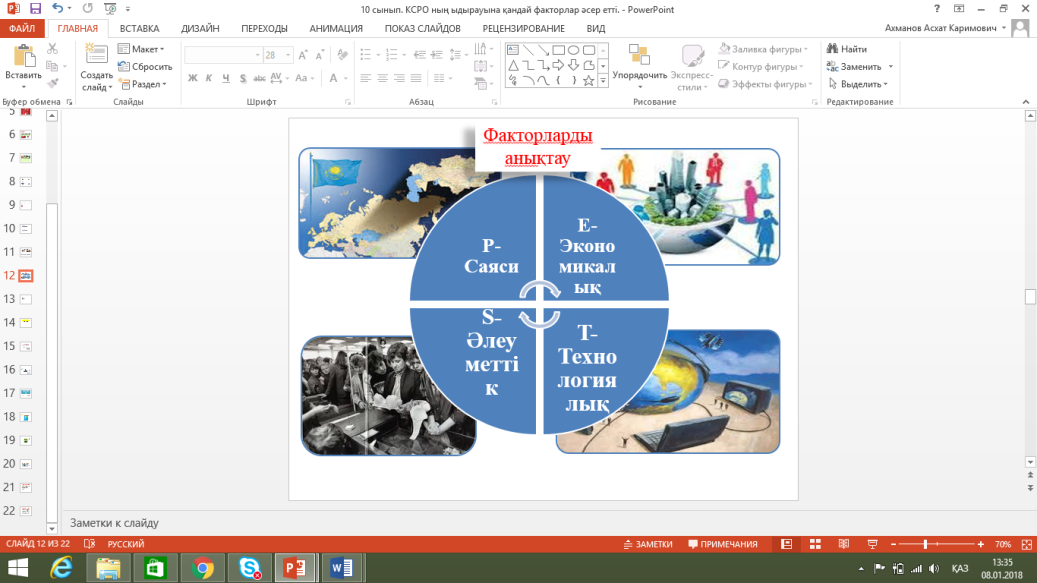Toggle the Notes (Заметки) pane
This screenshot has height=583, width=1037.
647,544
